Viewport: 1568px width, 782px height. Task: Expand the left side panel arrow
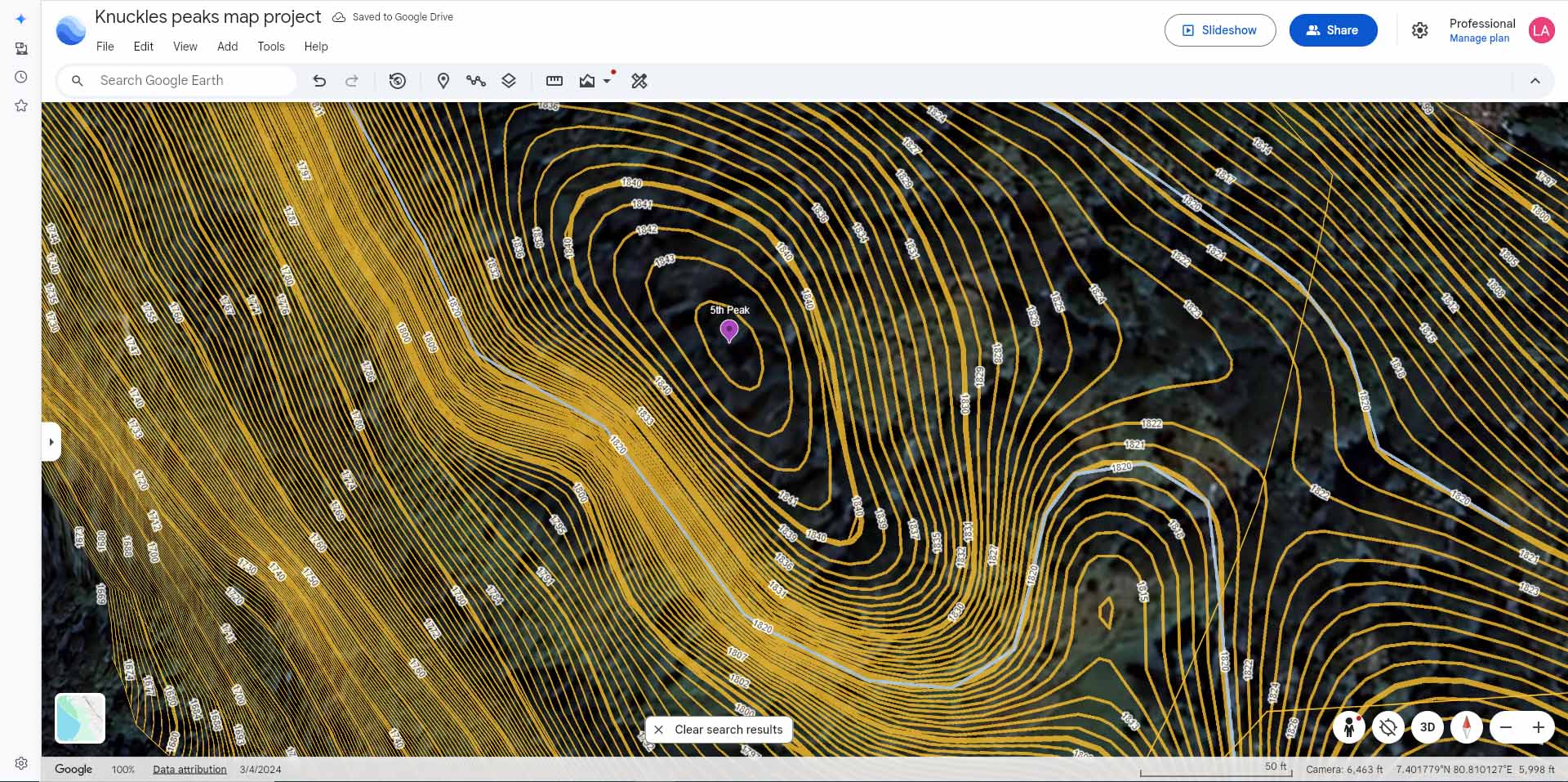click(x=51, y=442)
